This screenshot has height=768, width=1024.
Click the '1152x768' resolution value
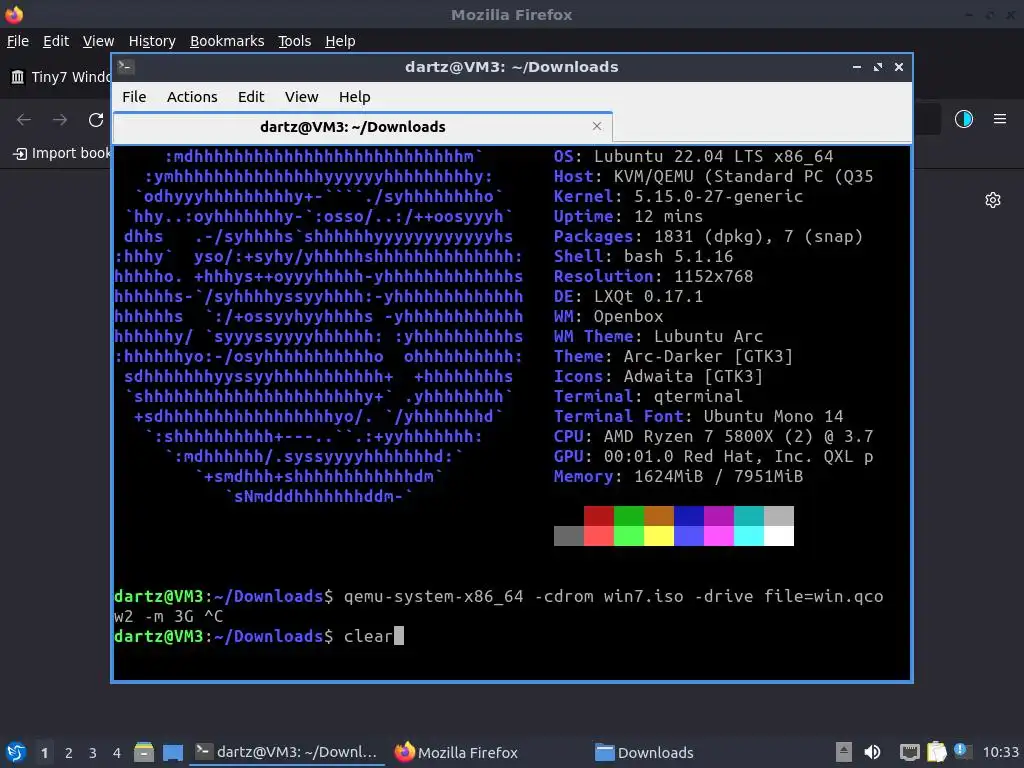click(x=713, y=276)
